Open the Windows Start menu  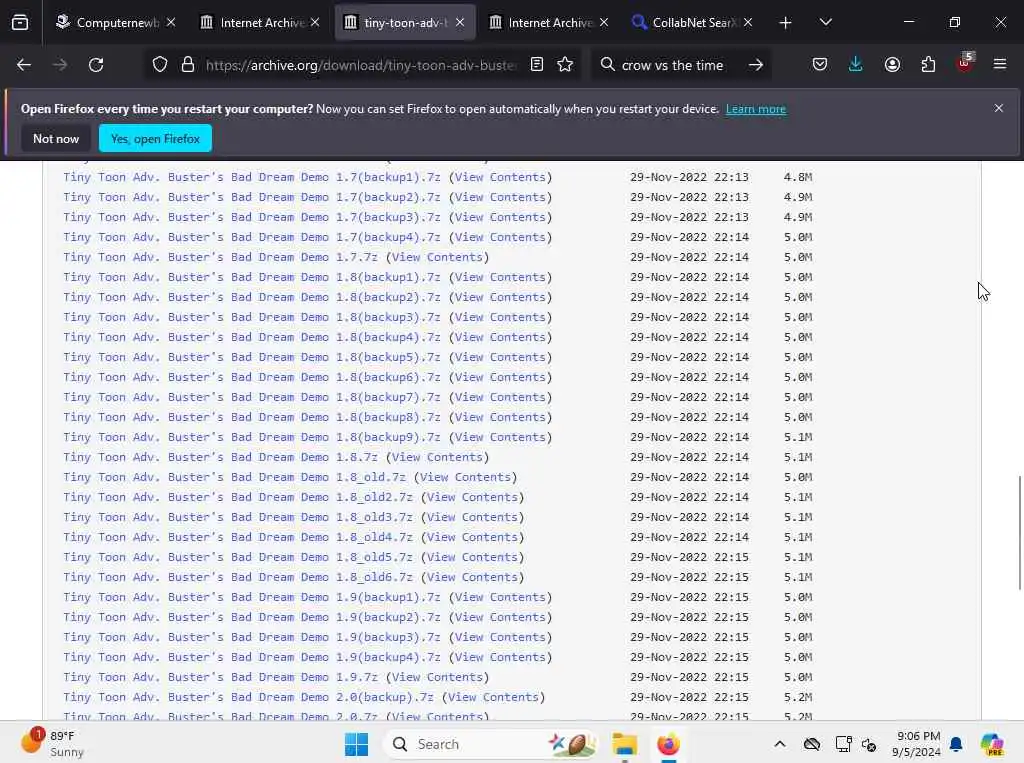[357, 744]
